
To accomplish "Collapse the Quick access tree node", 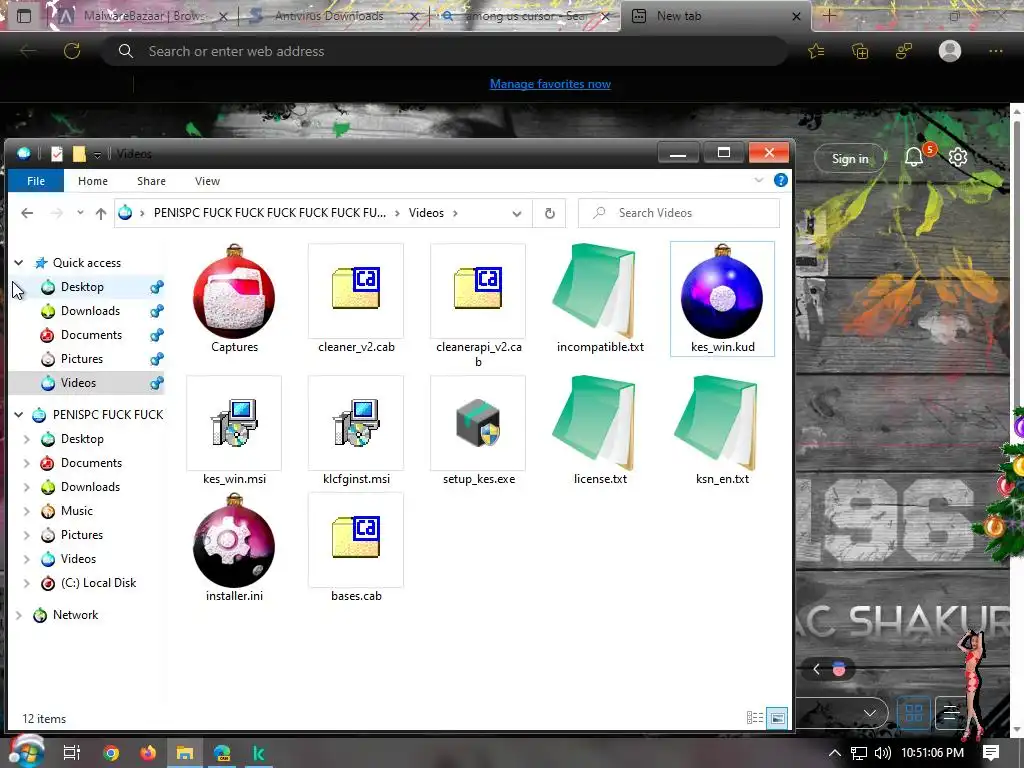I will pos(19,263).
